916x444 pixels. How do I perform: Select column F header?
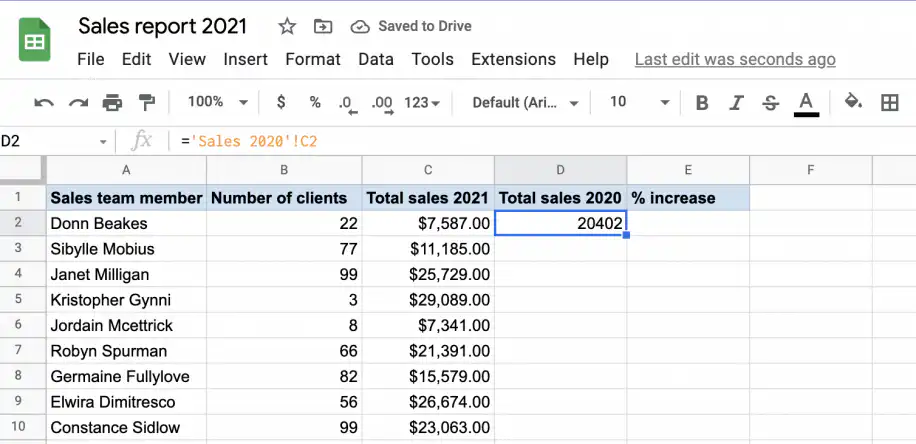tap(811, 170)
